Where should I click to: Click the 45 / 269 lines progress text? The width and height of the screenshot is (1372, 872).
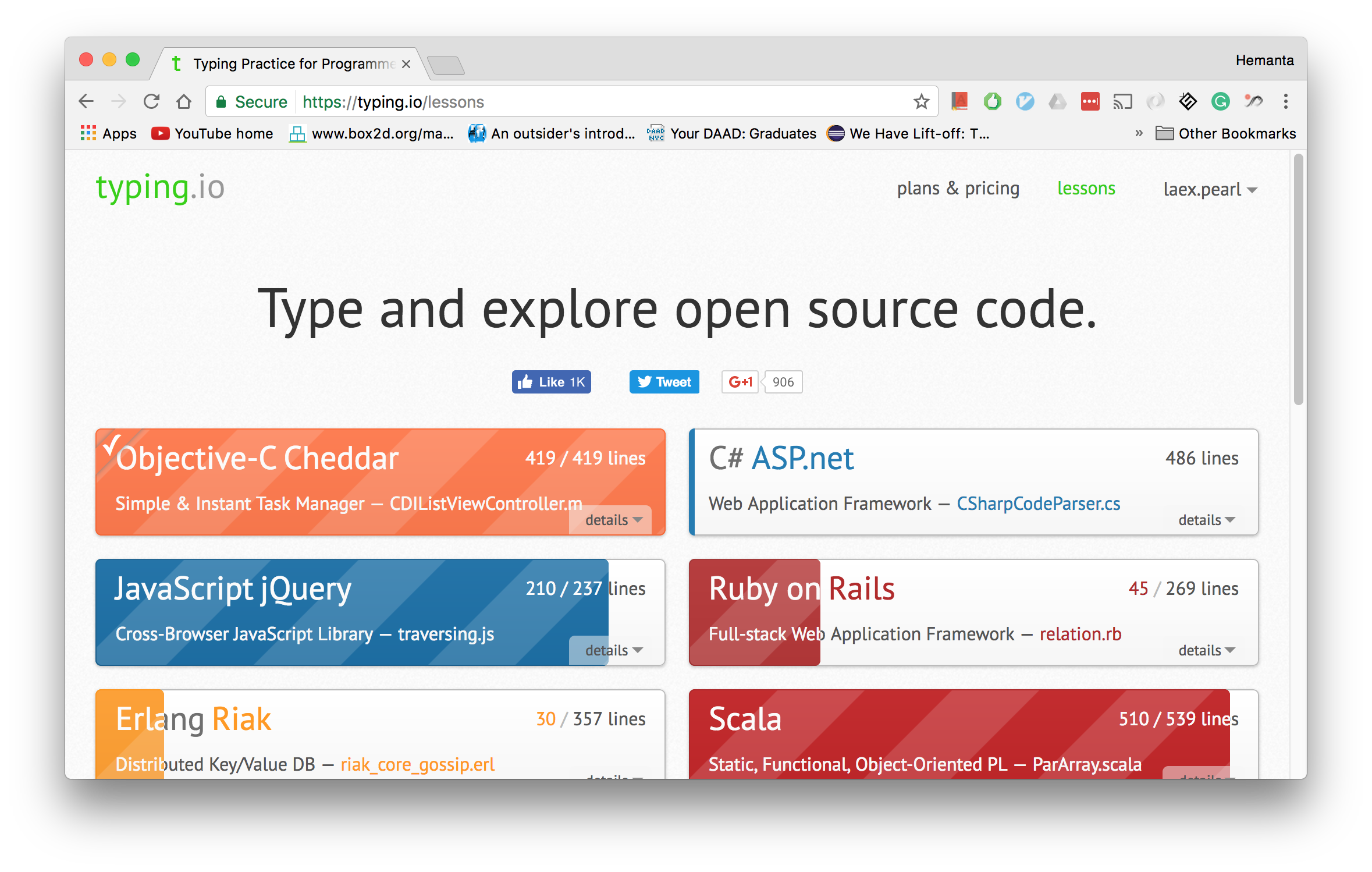pyautogui.click(x=1183, y=589)
